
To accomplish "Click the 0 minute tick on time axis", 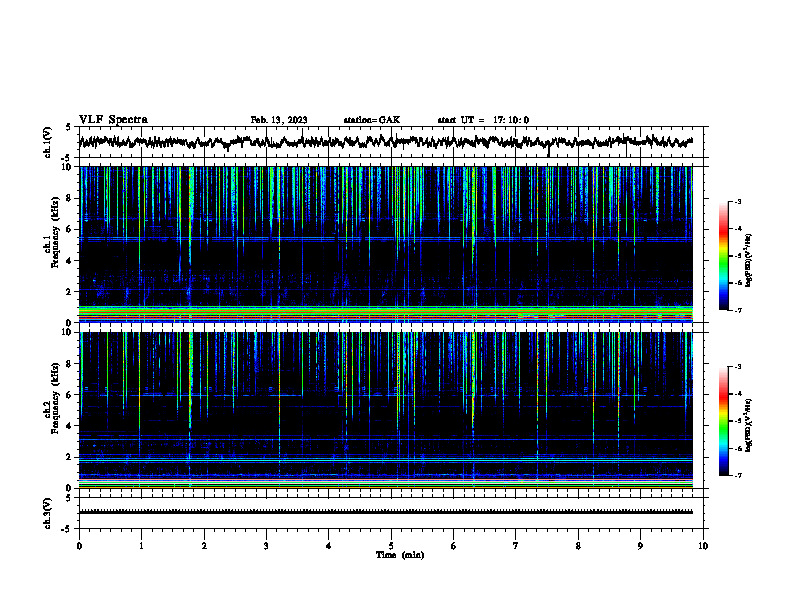I will click(x=79, y=546).
